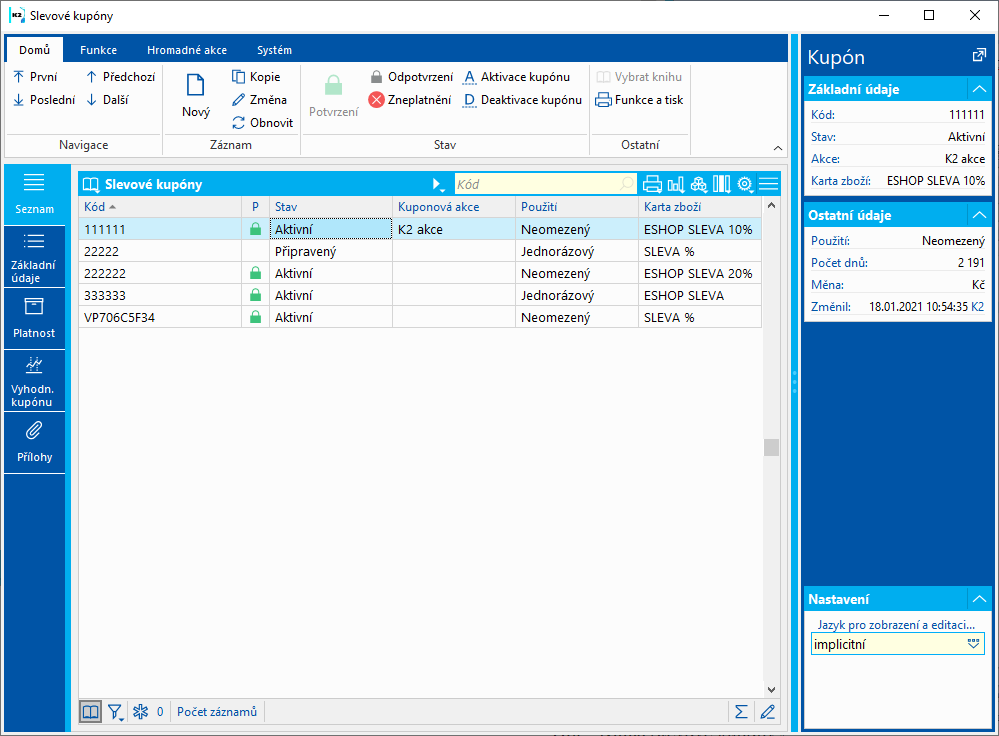
Task: Open the Systém ribbon tab
Action: click(x=274, y=50)
